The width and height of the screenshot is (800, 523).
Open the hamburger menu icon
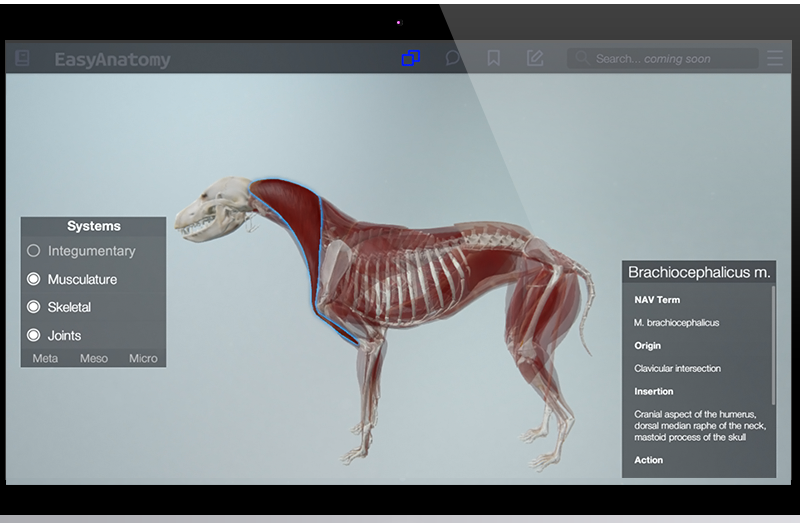pyautogui.click(x=774, y=58)
